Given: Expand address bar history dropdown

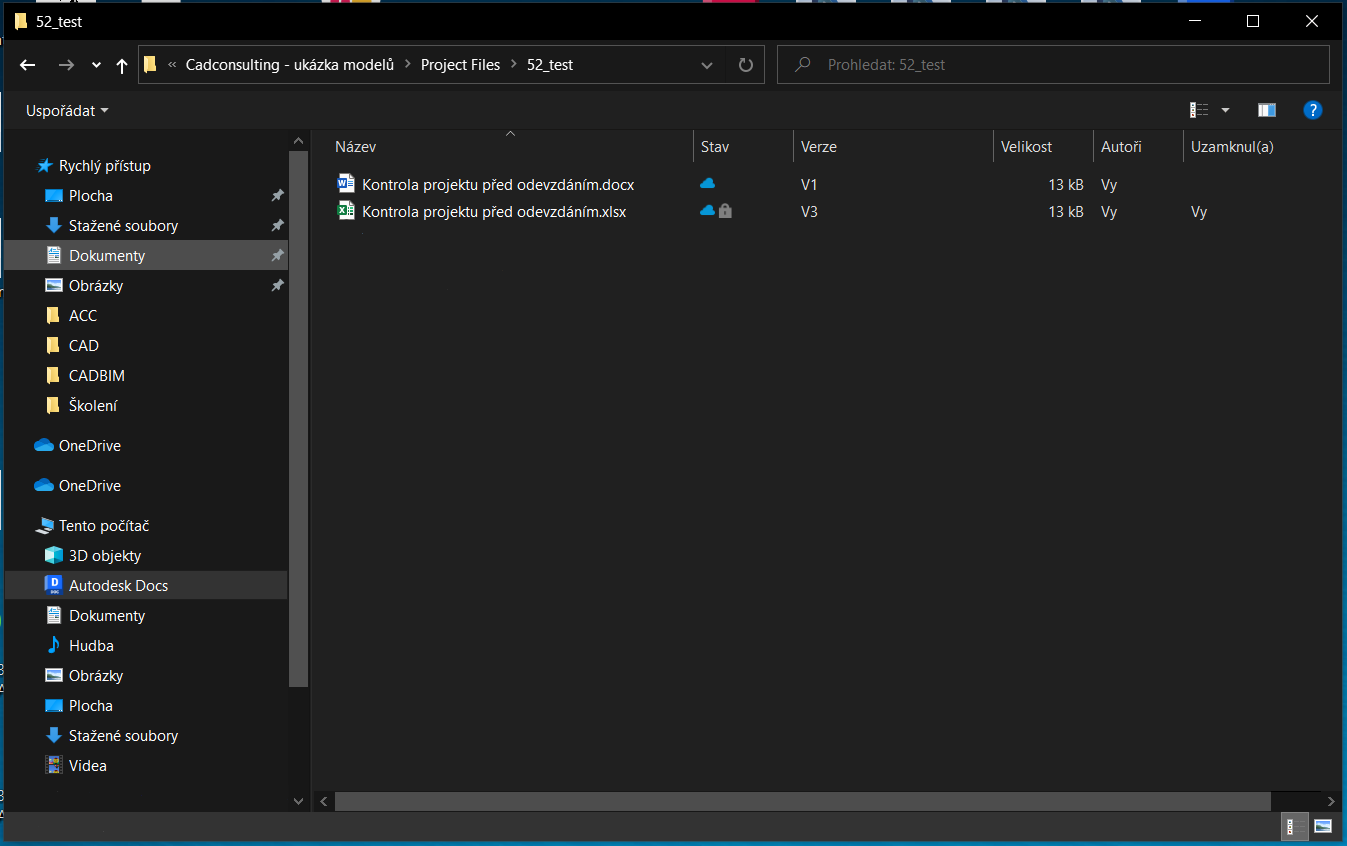Looking at the screenshot, I should coord(707,65).
